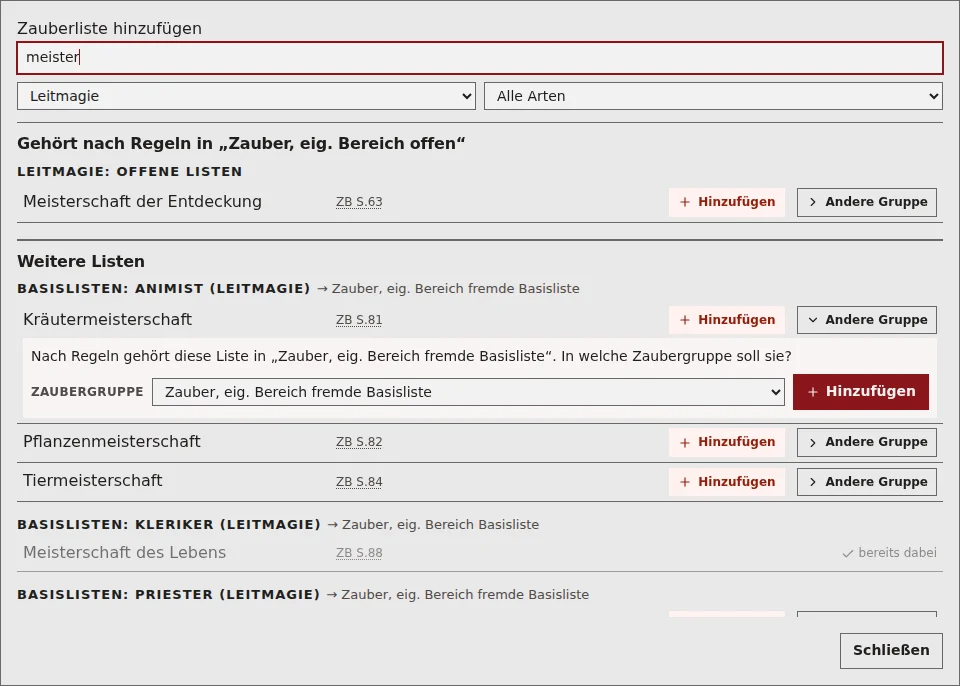Click the "bereits dabei" status text
This screenshot has width=960, height=686.
tap(890, 553)
